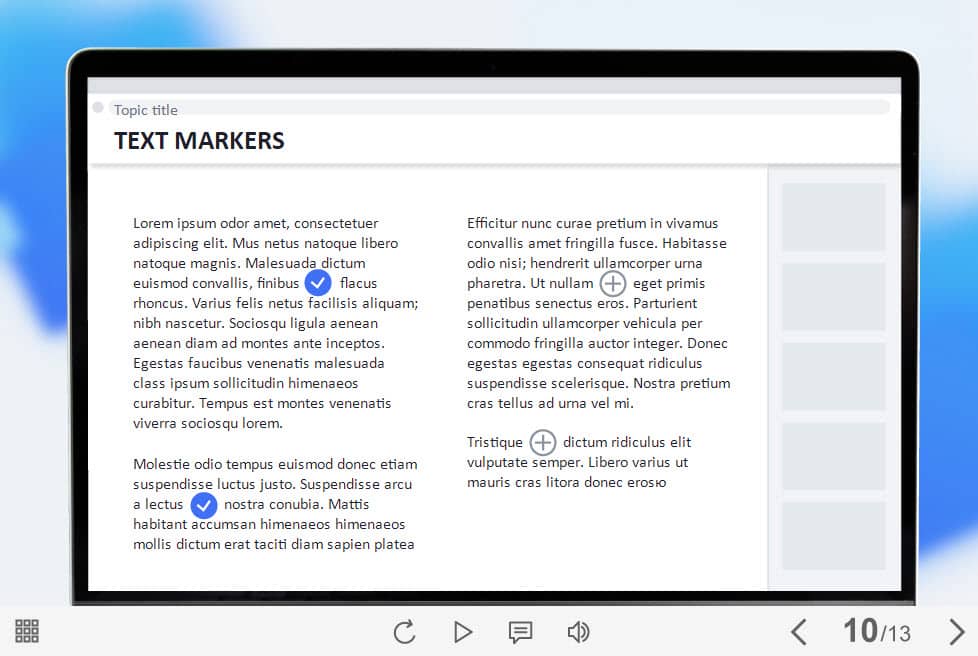The image size is (978, 656).
Task: Go to the previous slide arrow
Action: click(x=798, y=632)
